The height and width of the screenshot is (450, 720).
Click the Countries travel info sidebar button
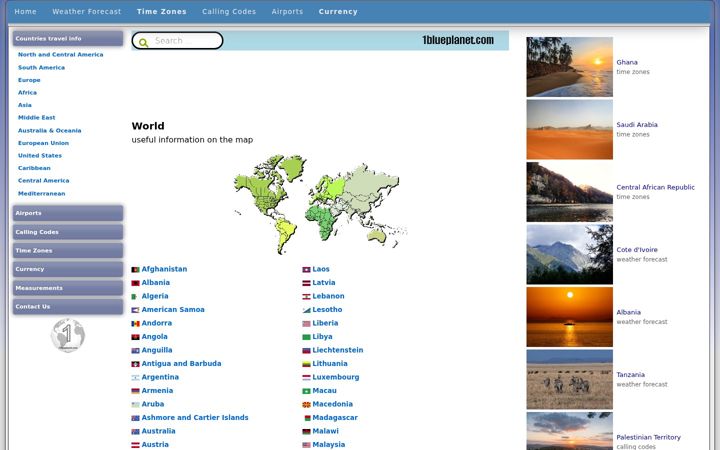click(68, 39)
